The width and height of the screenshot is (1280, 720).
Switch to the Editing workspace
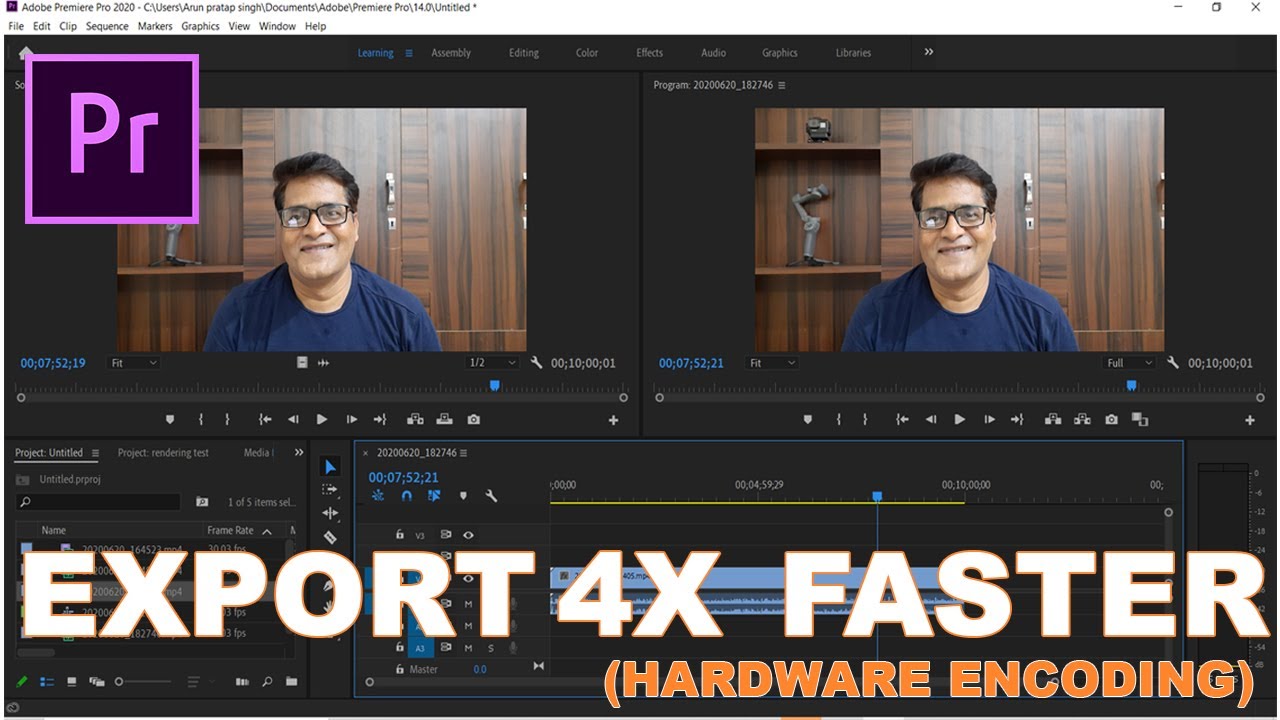(523, 53)
